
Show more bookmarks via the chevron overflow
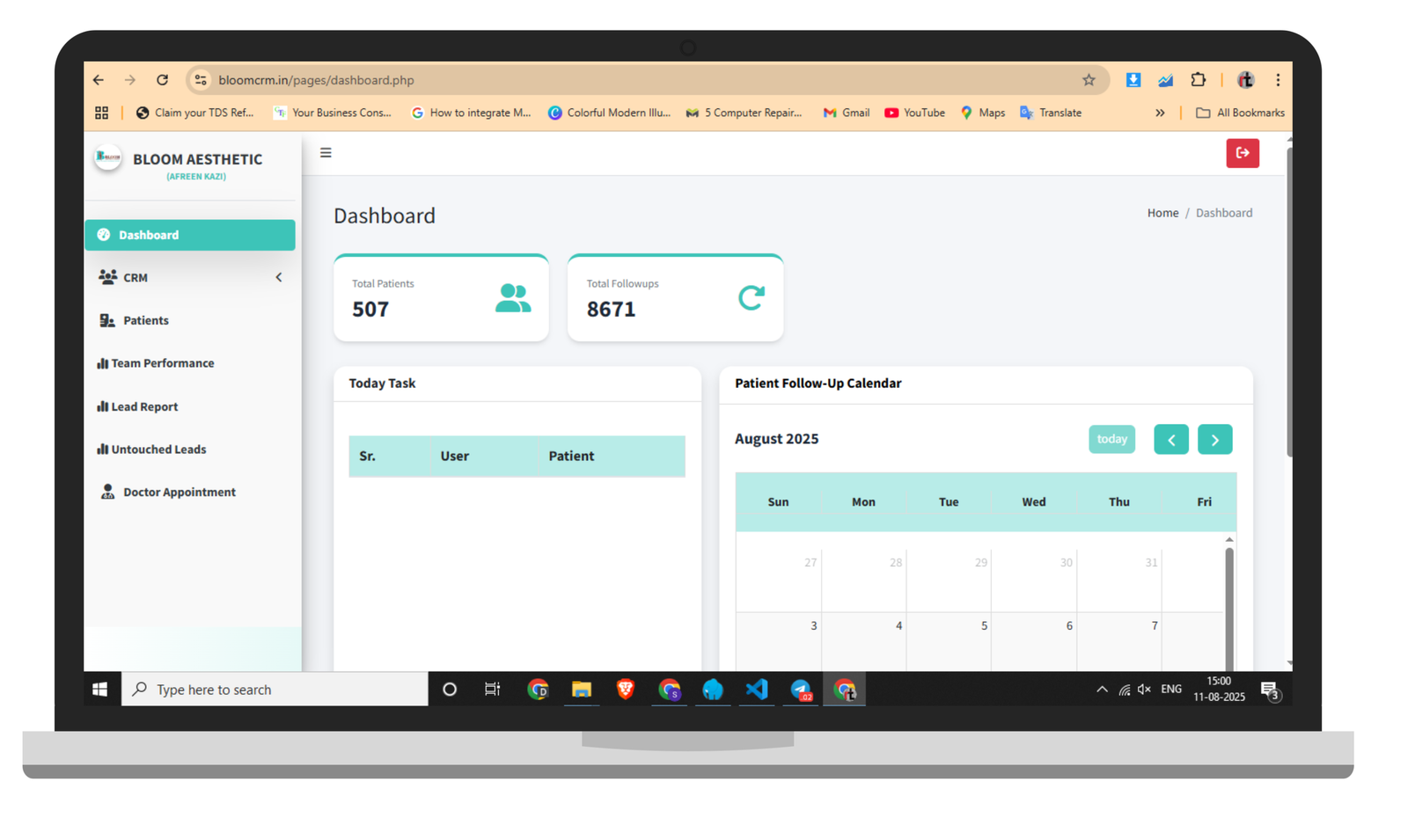[1160, 113]
